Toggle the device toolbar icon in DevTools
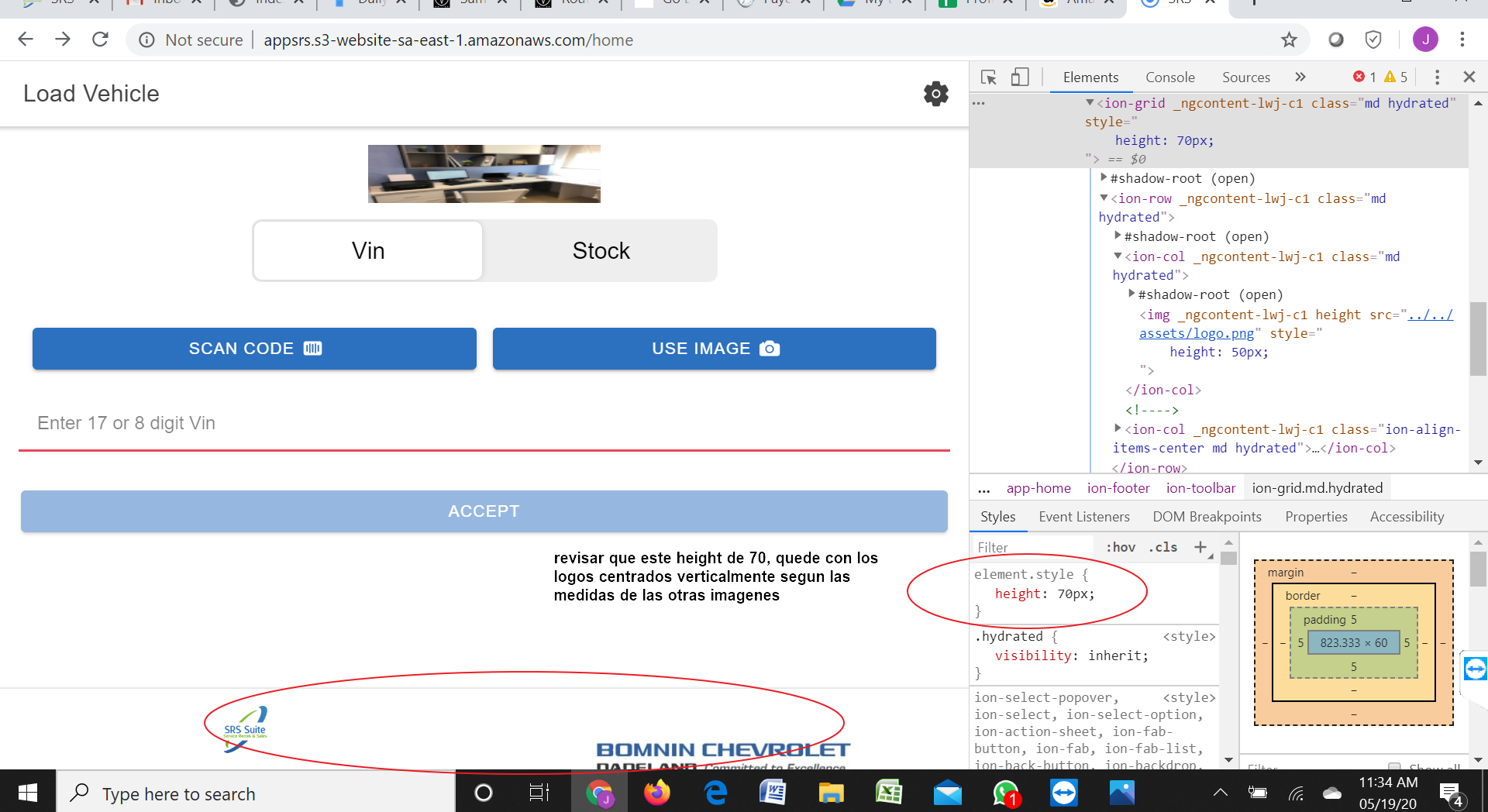The height and width of the screenshot is (812, 1488). coord(1020,77)
